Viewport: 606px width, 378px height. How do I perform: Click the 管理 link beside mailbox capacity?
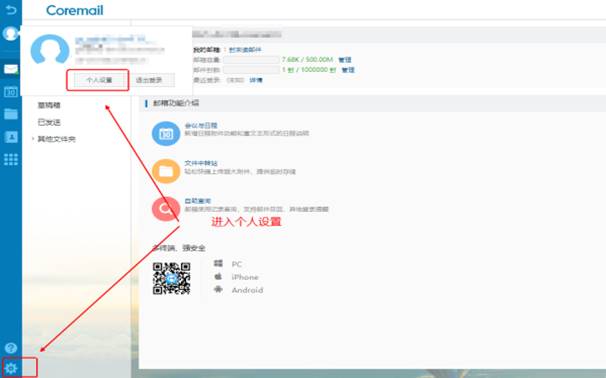[x=345, y=60]
